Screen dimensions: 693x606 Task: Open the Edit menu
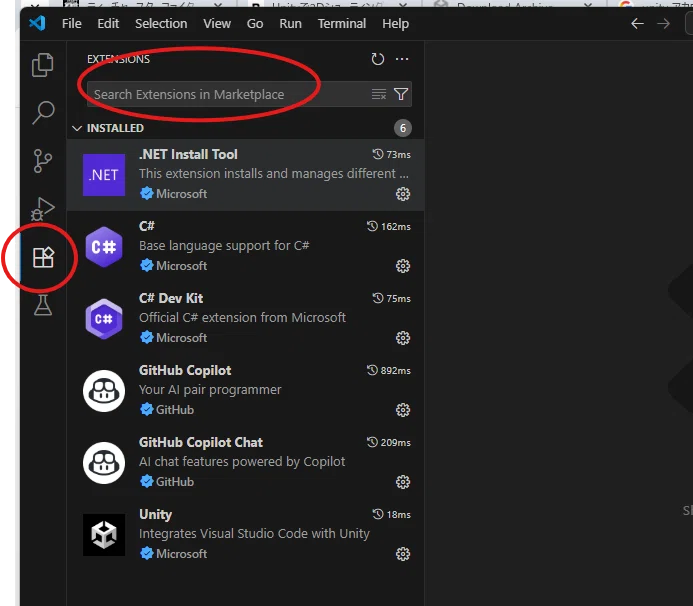click(108, 23)
